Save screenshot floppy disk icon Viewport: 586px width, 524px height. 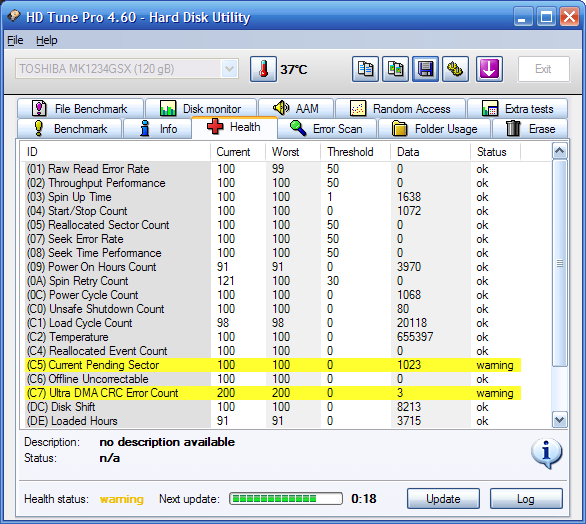point(425,69)
